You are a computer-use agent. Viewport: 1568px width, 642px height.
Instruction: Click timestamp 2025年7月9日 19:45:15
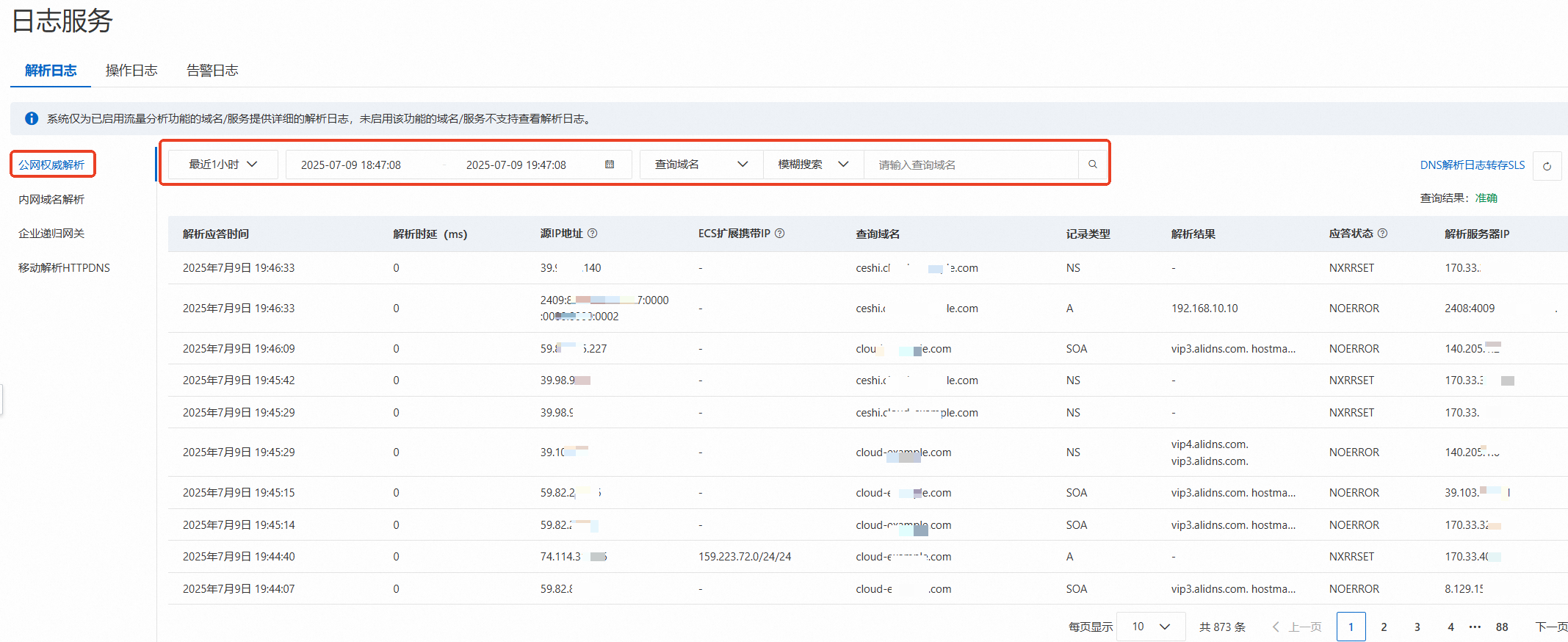(239, 493)
